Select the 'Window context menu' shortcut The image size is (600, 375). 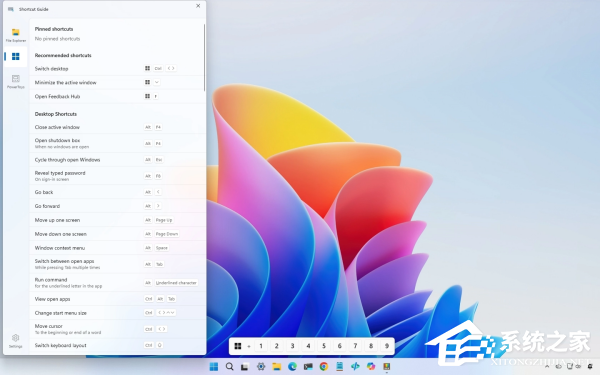117,248
